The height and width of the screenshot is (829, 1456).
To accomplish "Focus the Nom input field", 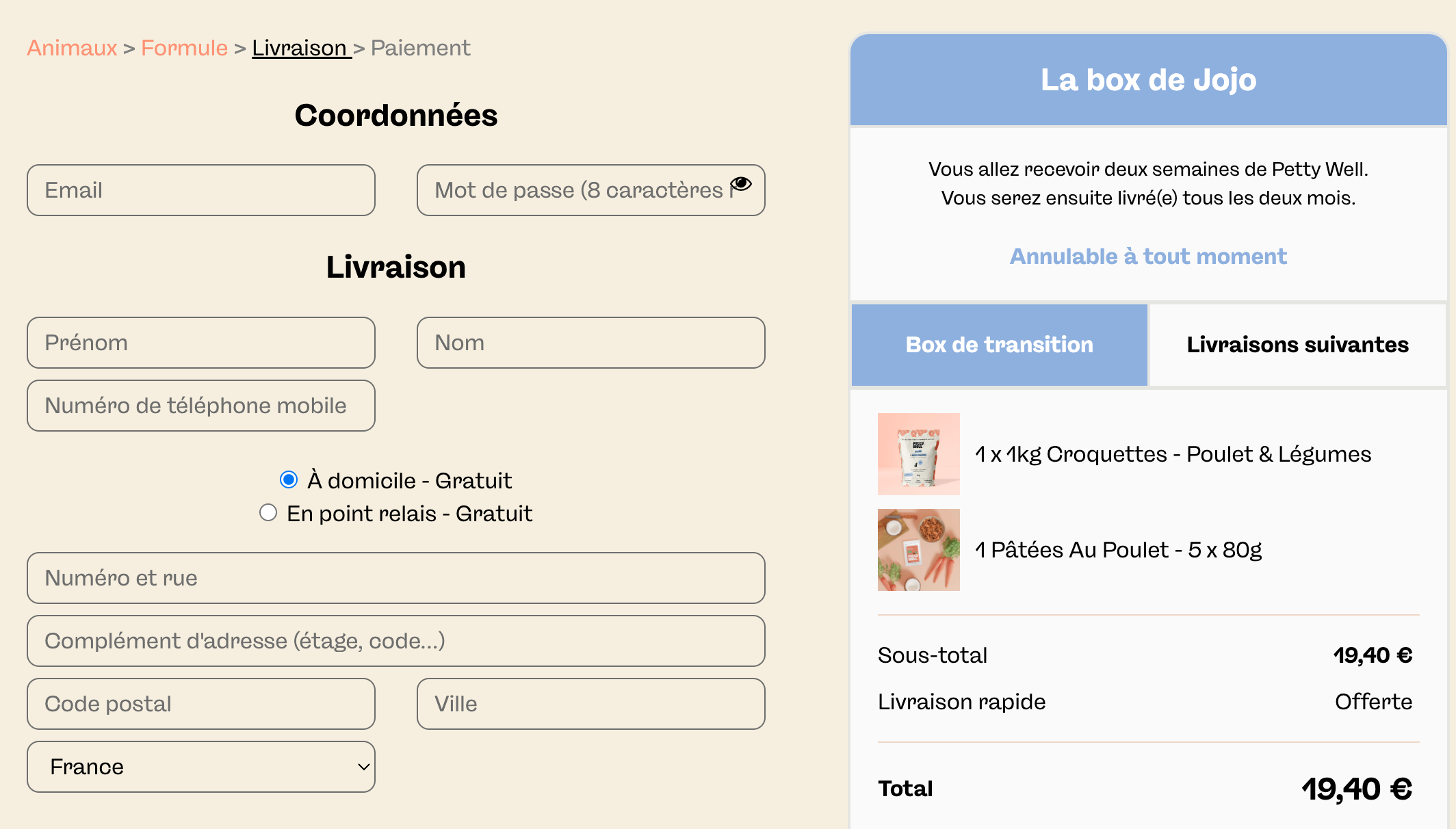I will [591, 343].
